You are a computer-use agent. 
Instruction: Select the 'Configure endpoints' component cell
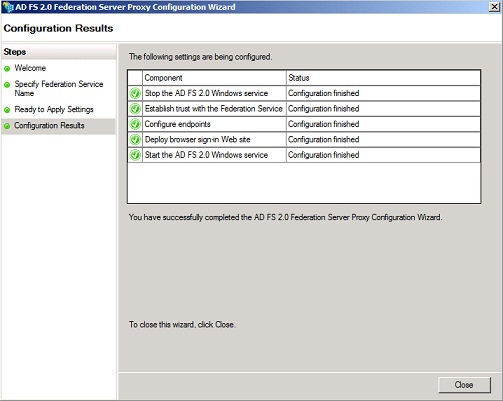pyautogui.click(x=214, y=124)
